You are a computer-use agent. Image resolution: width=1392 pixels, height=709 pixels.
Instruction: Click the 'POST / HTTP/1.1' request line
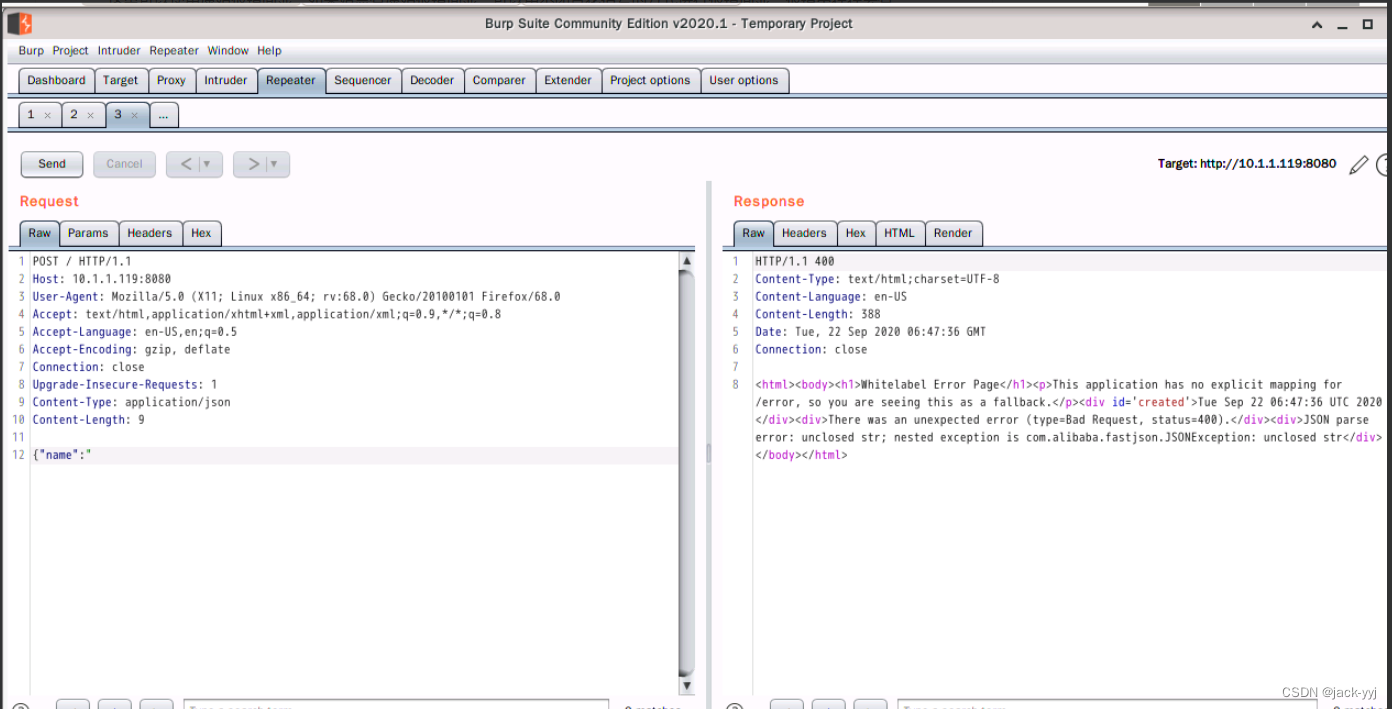(82, 262)
